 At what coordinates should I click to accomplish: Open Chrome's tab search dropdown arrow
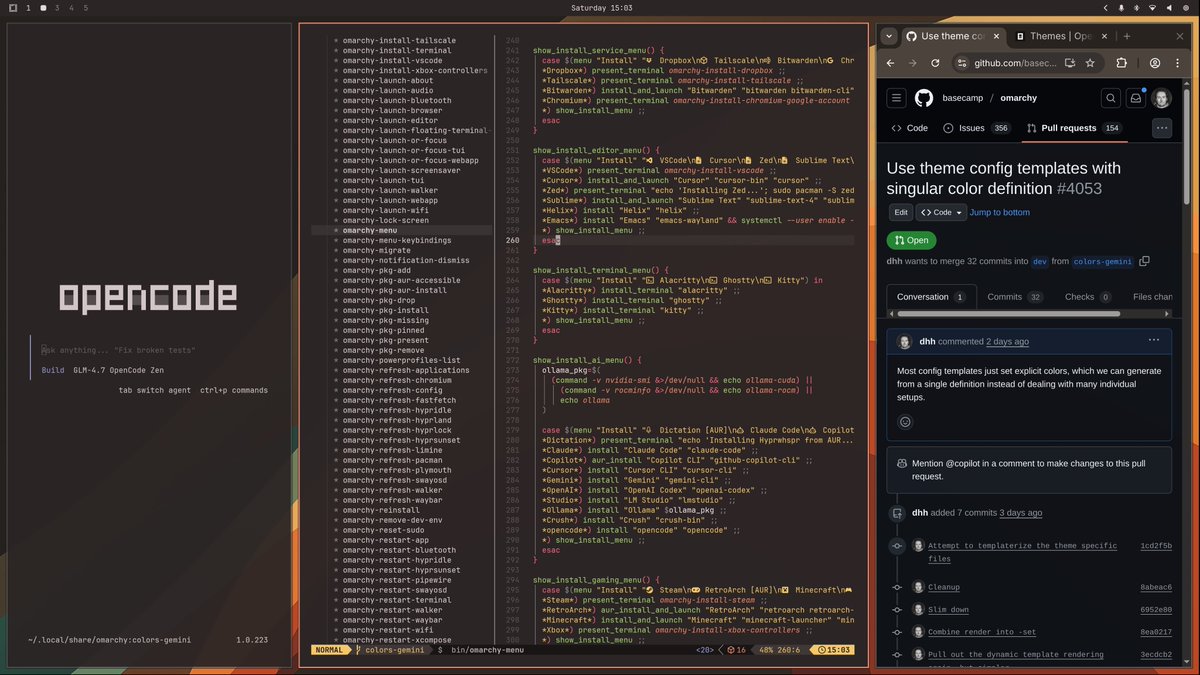(x=888, y=36)
